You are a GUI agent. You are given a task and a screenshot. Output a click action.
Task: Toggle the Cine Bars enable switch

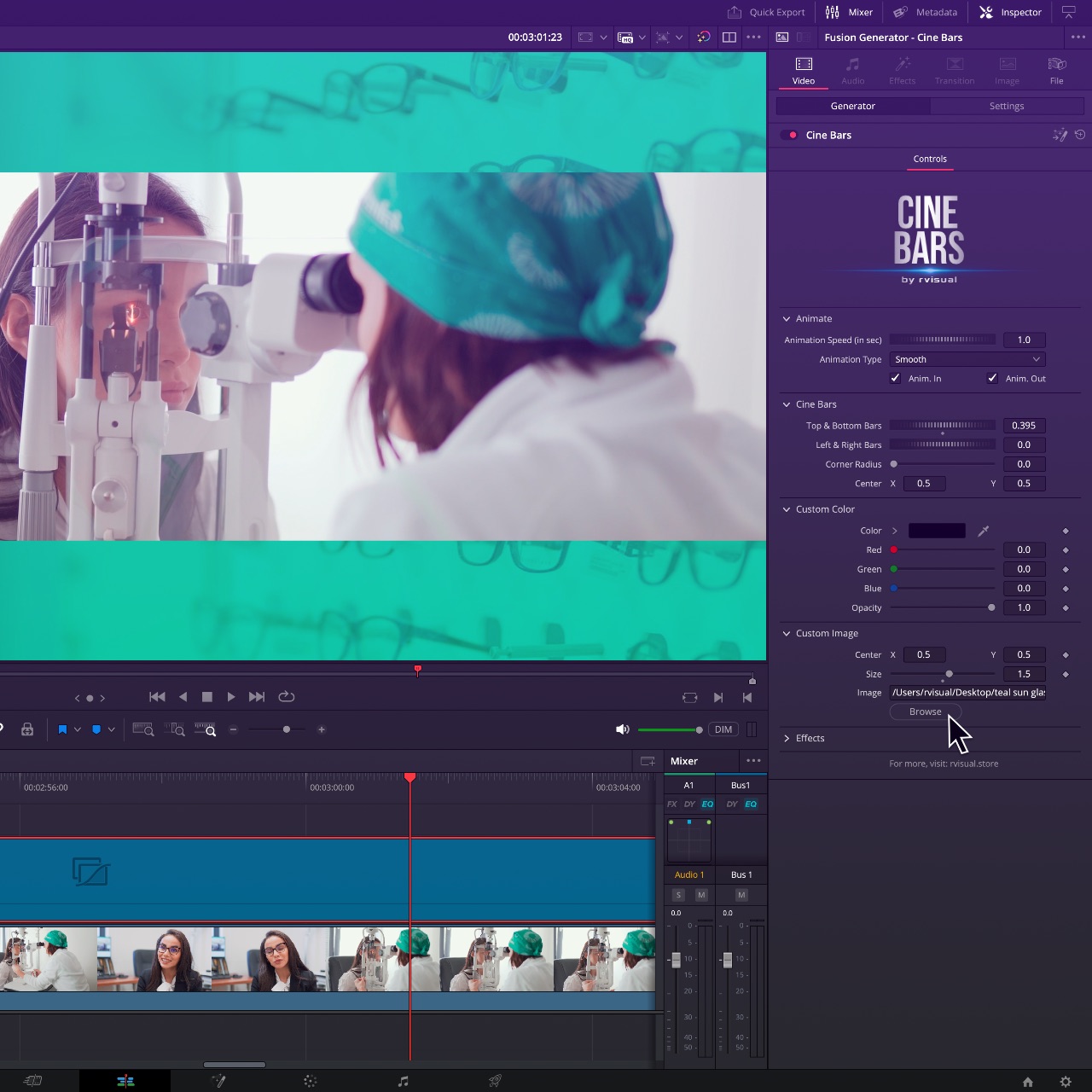click(x=789, y=135)
